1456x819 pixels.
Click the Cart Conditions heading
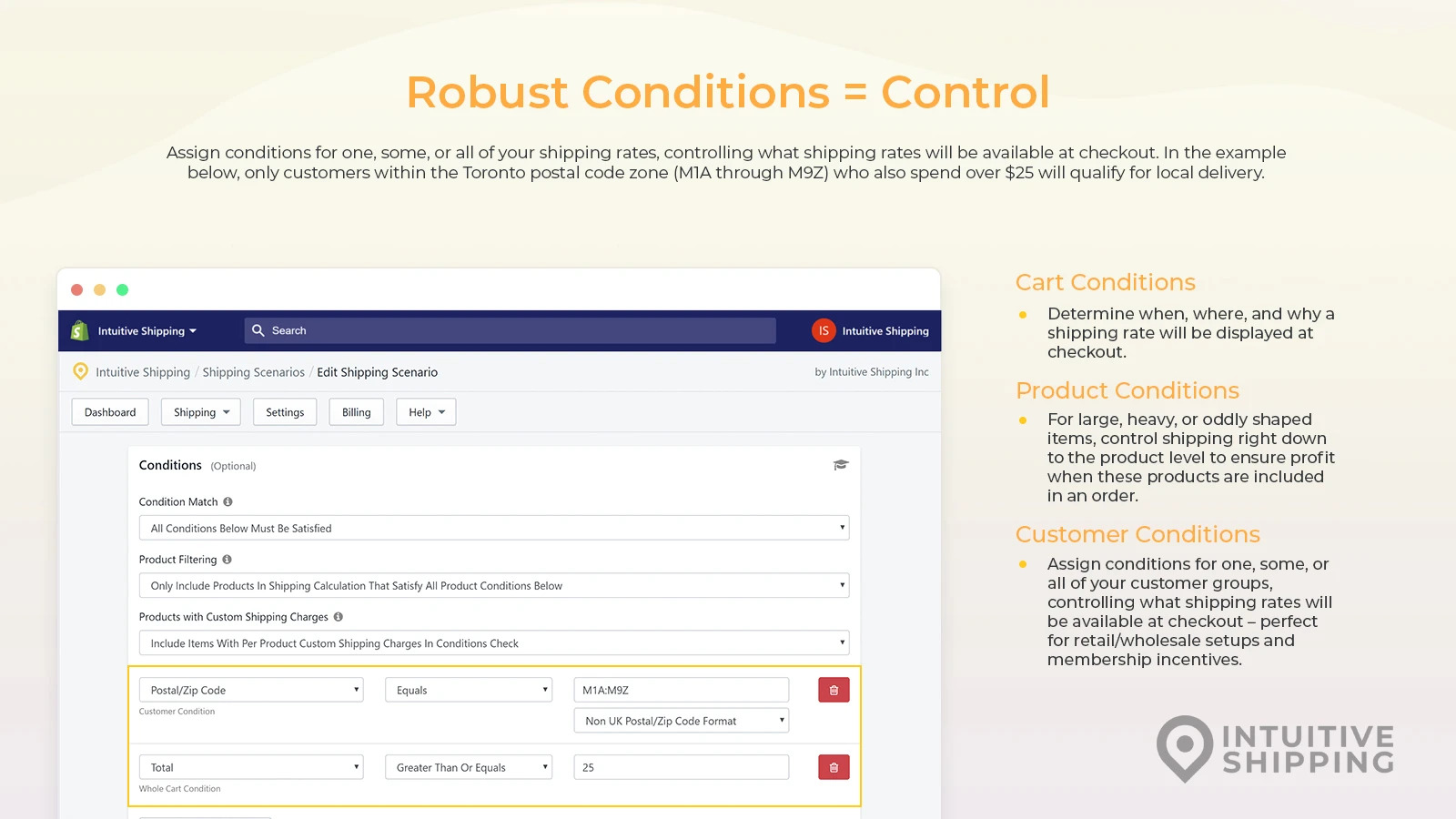point(1106,282)
